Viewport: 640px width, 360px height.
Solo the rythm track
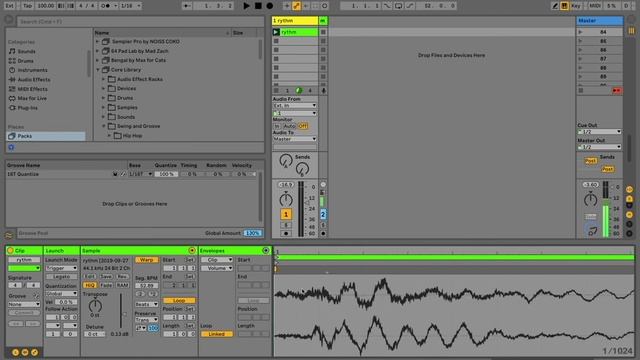point(286,225)
